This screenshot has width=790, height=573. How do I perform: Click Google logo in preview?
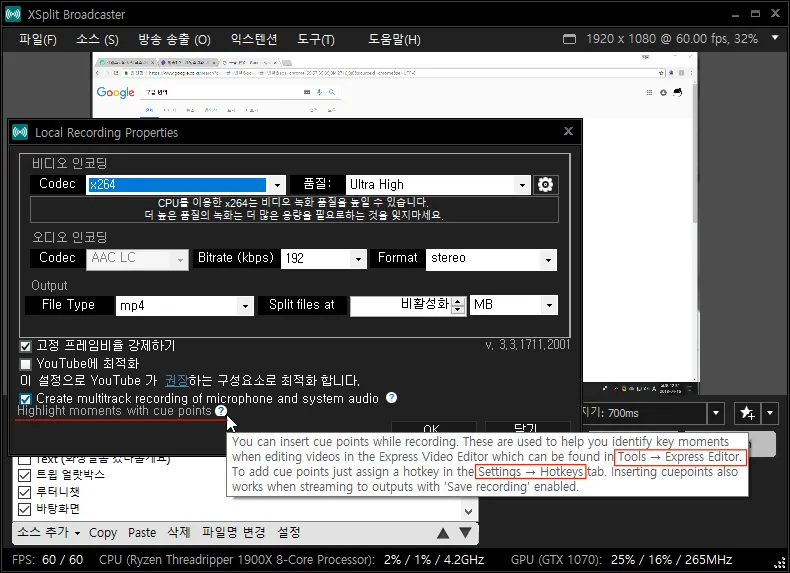(x=115, y=92)
